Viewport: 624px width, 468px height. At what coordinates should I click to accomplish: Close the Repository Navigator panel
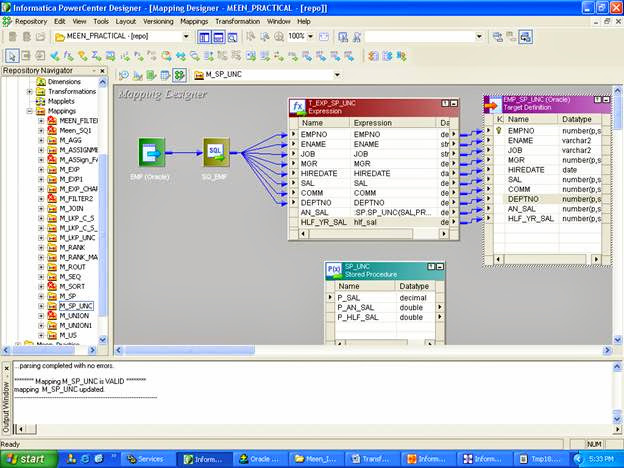pyautogui.click(x=102, y=71)
